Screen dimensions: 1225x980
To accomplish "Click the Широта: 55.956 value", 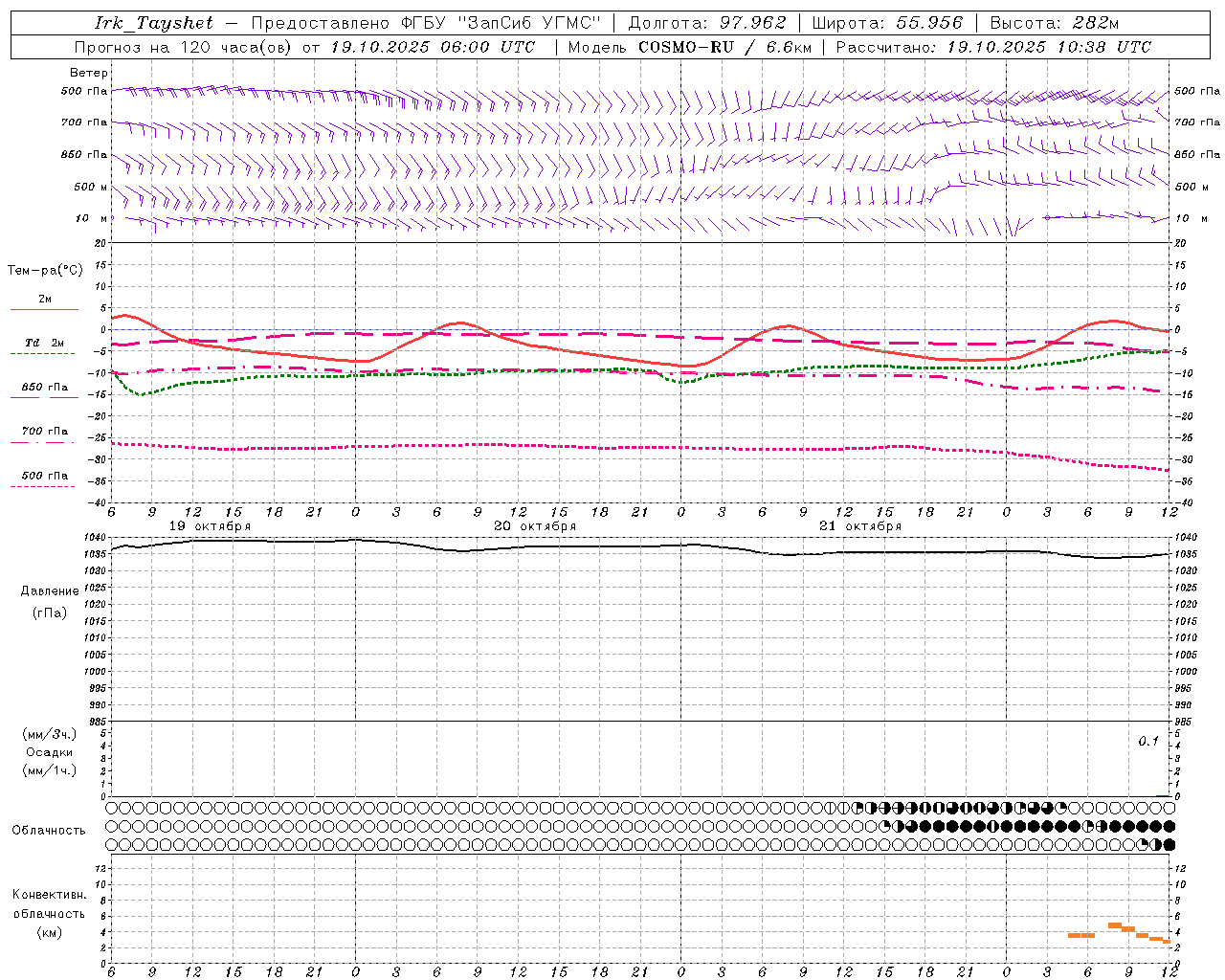I will click(887, 23).
